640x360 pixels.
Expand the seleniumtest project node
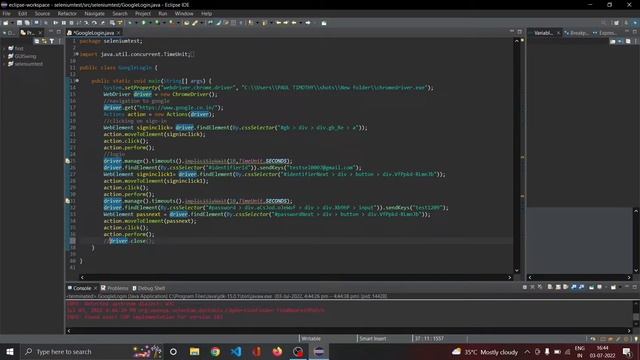[4, 64]
